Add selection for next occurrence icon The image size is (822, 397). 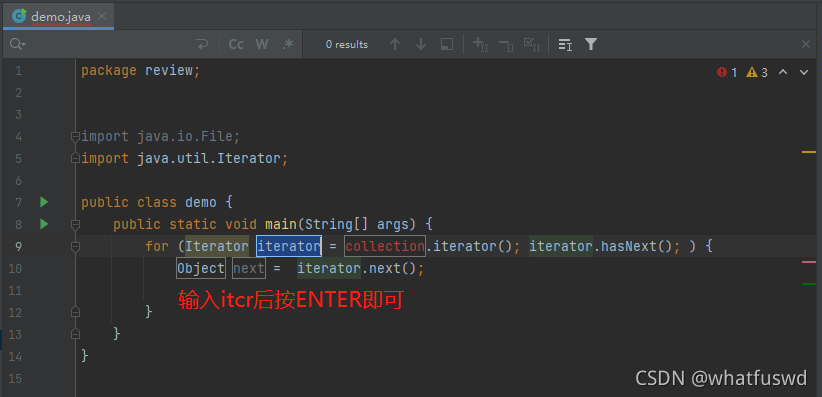(481, 45)
